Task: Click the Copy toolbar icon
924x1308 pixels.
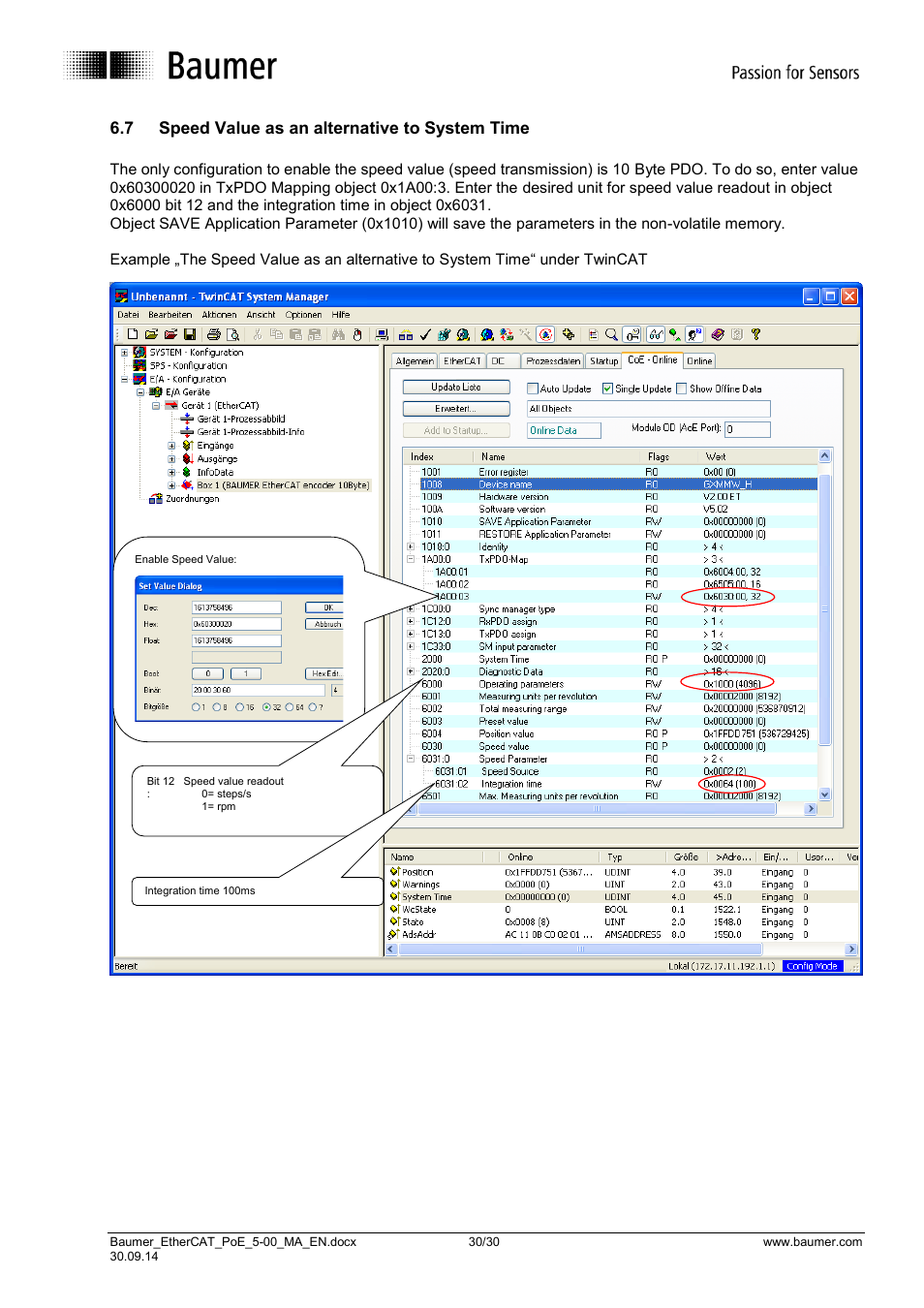Action: (x=277, y=334)
